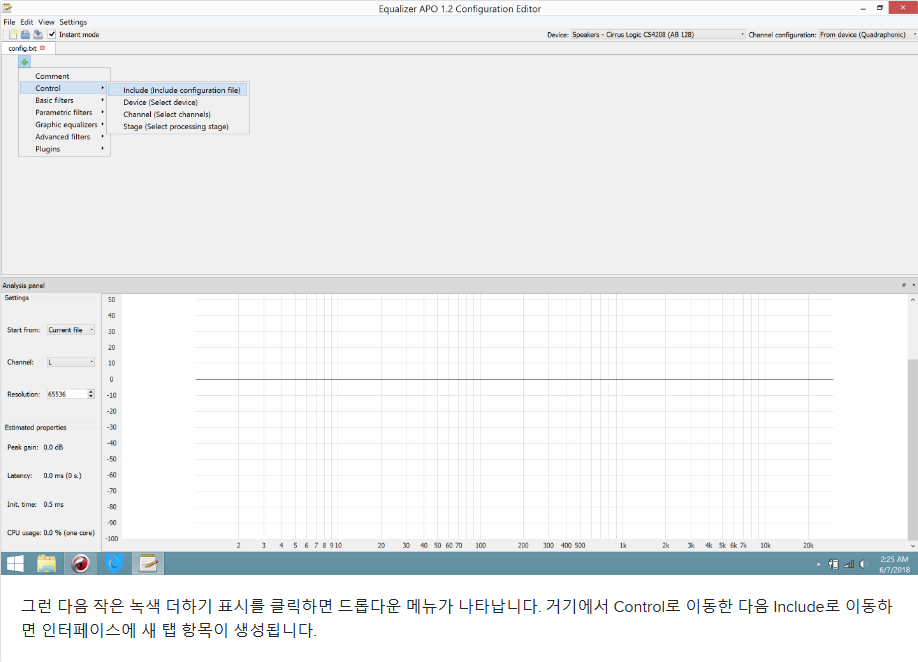Select Channel (Select channels) entry
Viewport: 918px width, 662px height.
point(179,114)
